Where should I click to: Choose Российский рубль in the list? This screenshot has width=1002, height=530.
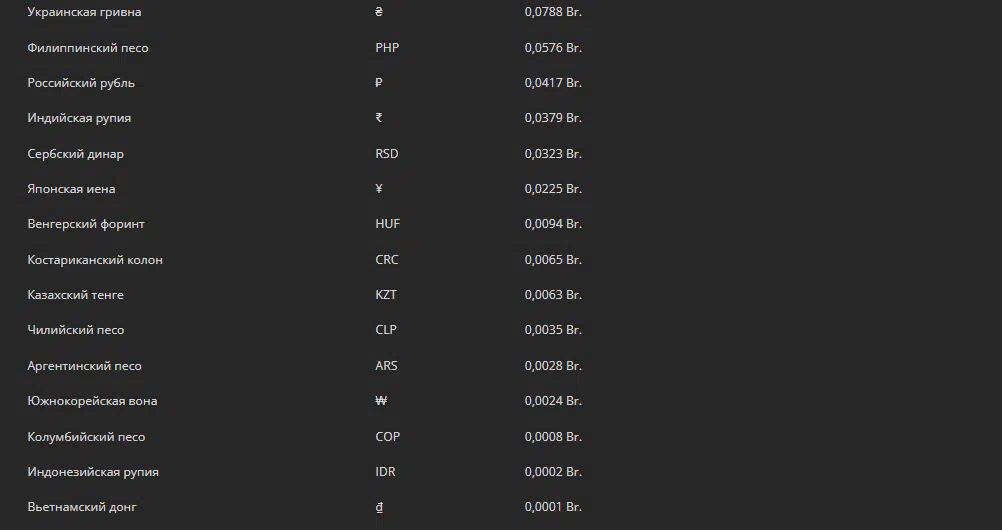click(x=81, y=82)
